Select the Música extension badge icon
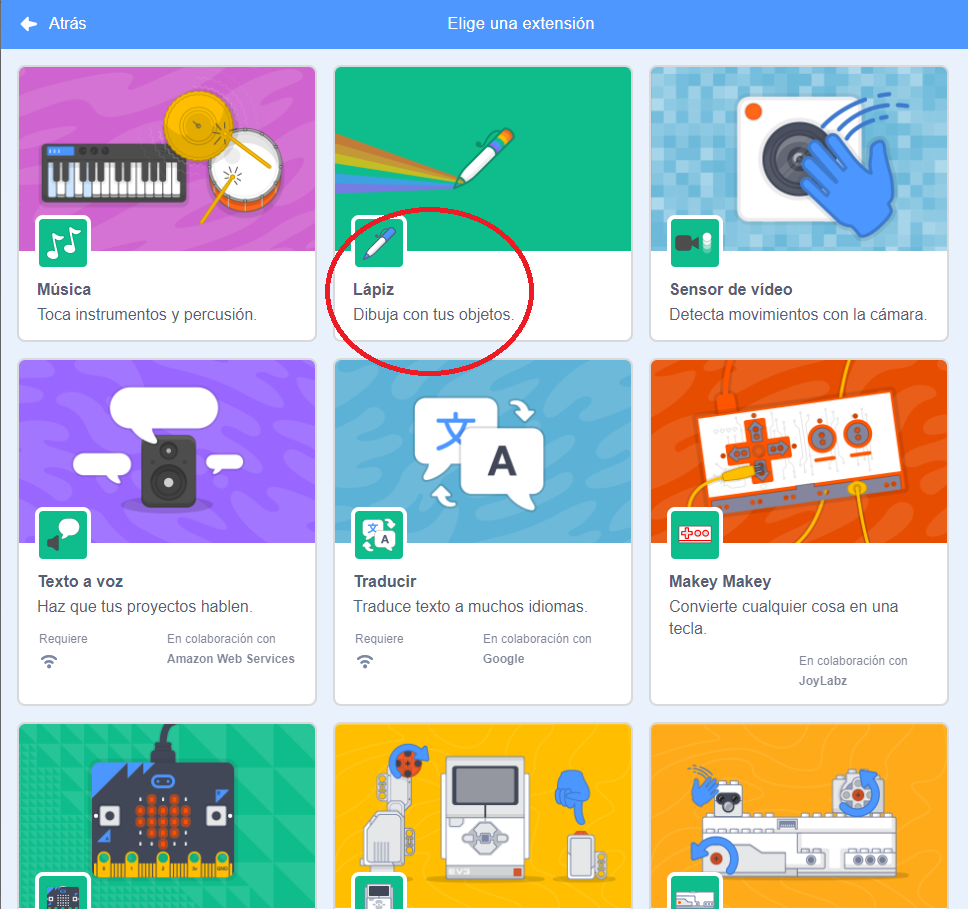Viewport: 968px width, 909px height. 63,243
